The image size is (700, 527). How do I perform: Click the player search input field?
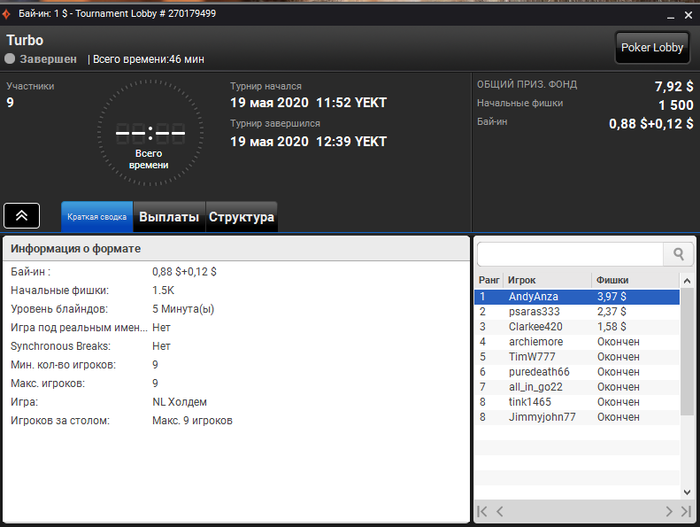click(x=571, y=254)
